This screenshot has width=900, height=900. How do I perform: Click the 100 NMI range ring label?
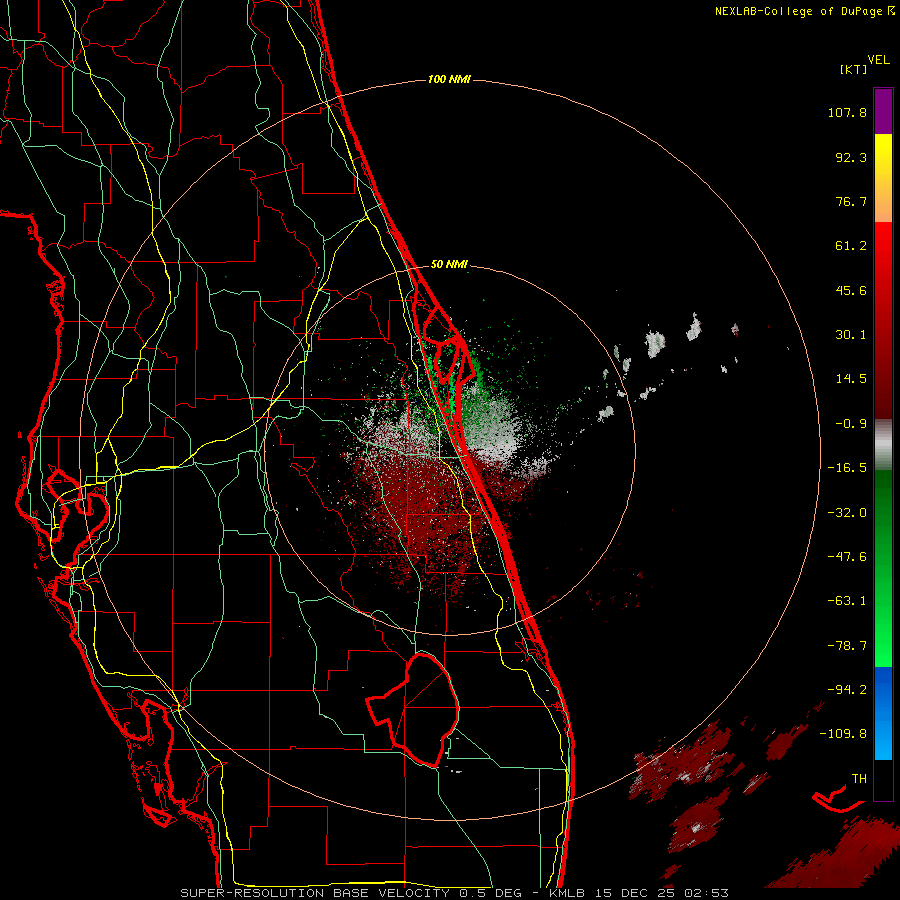[449, 79]
